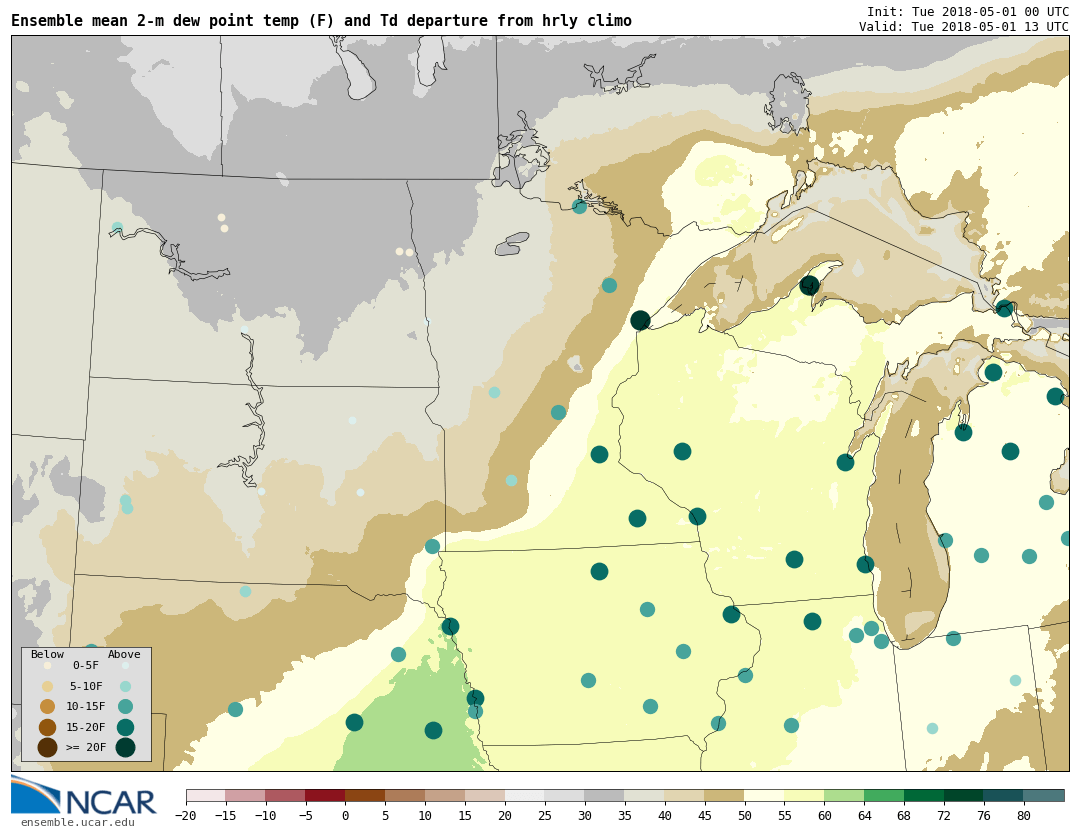This screenshot has height=834, width=1080.
Task: Pick the 10 to 15 colorbar swatch
Action: coord(445,795)
